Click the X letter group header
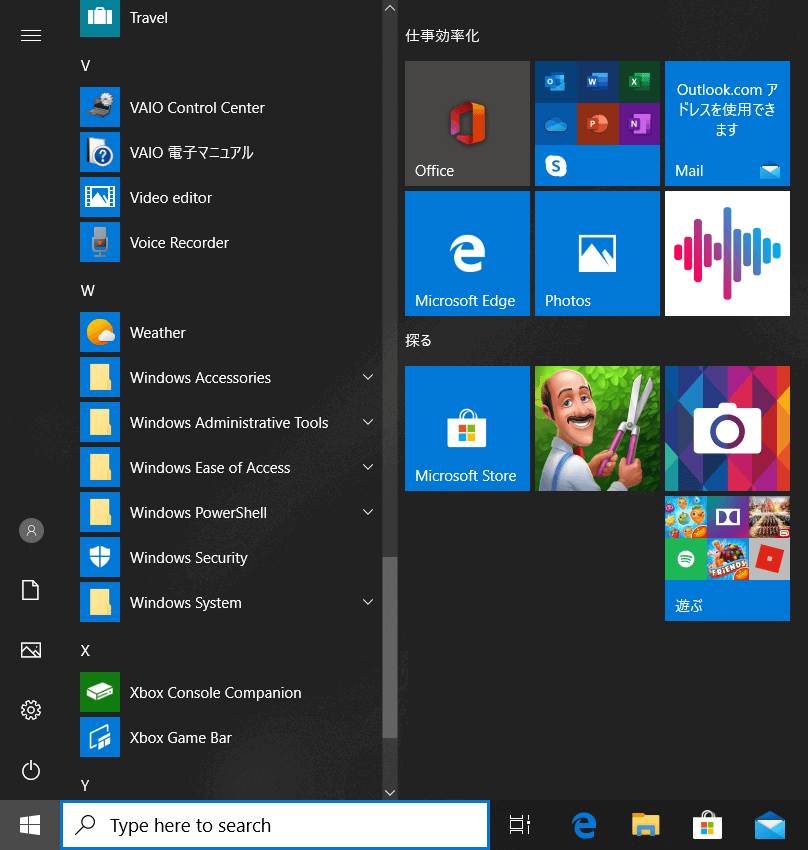The image size is (808, 850). click(85, 651)
